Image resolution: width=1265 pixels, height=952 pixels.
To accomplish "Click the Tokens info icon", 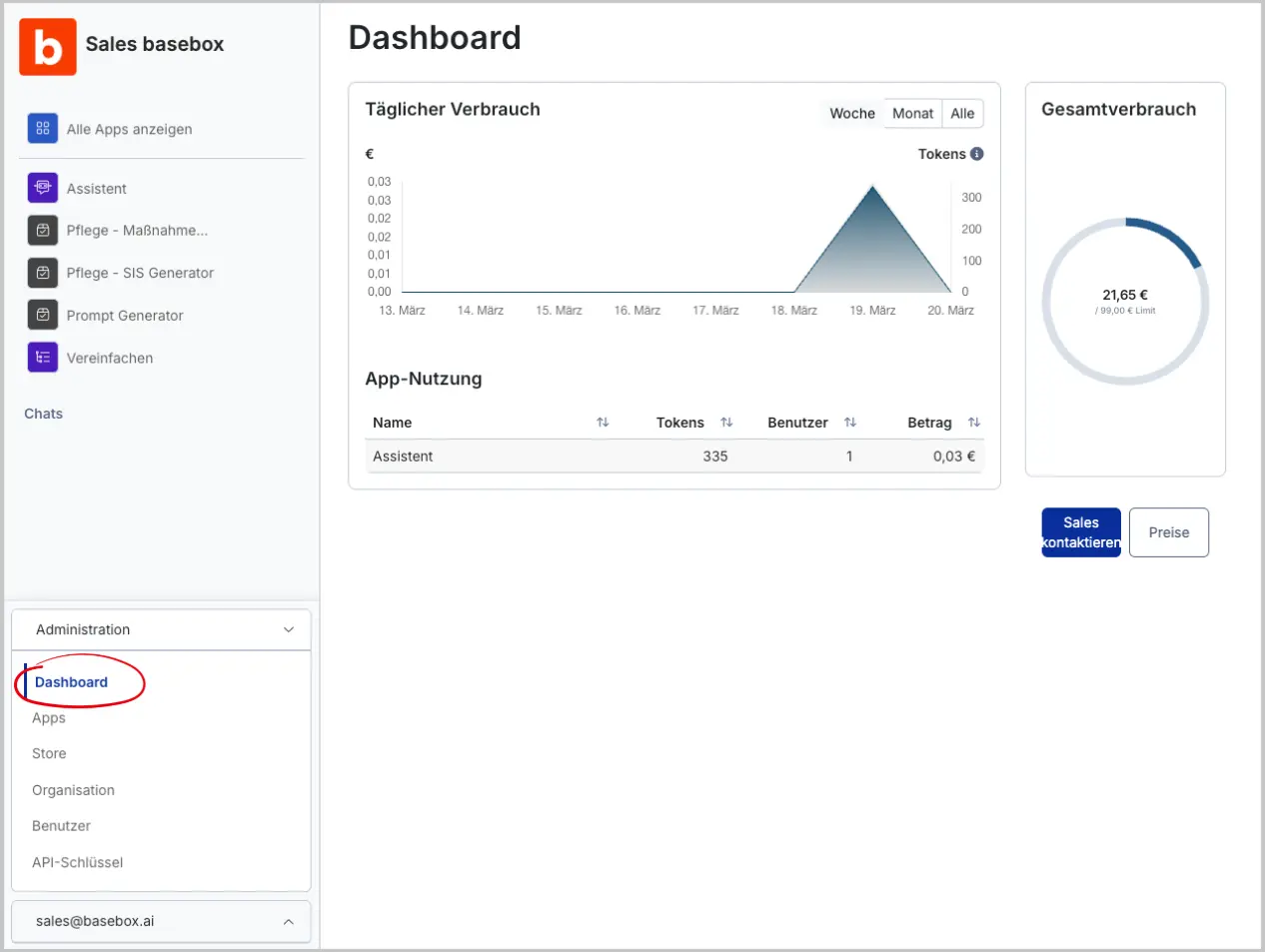I will coord(974,154).
